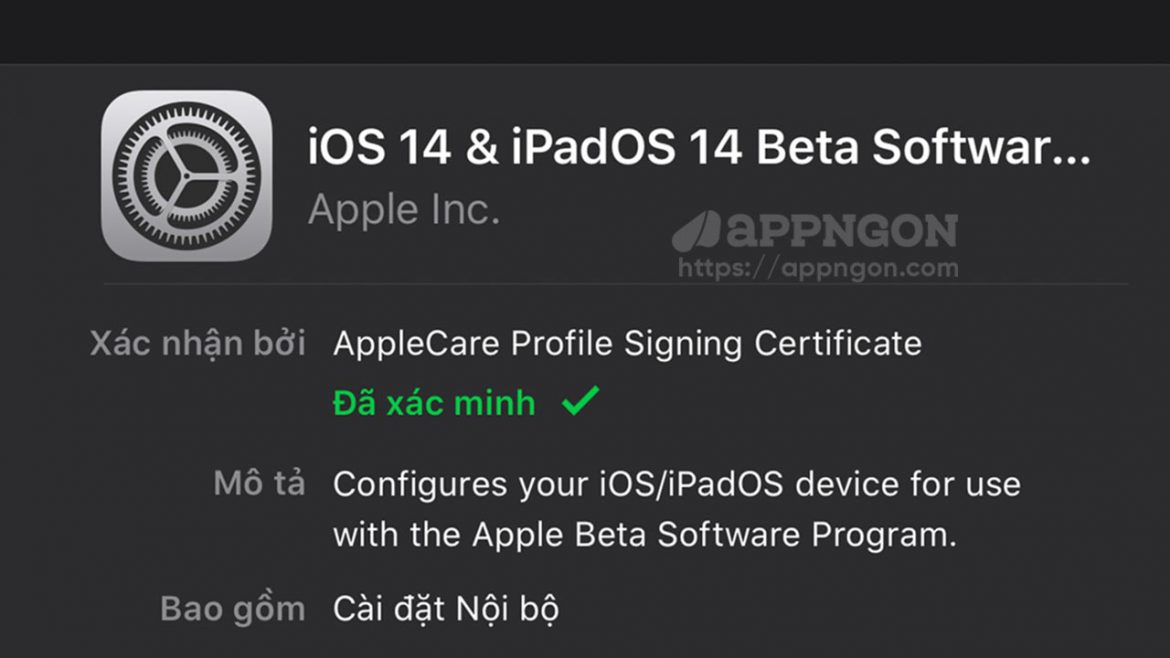The height and width of the screenshot is (658, 1170).
Task: Tap the Apple Inc. publisher name
Action: [404, 210]
